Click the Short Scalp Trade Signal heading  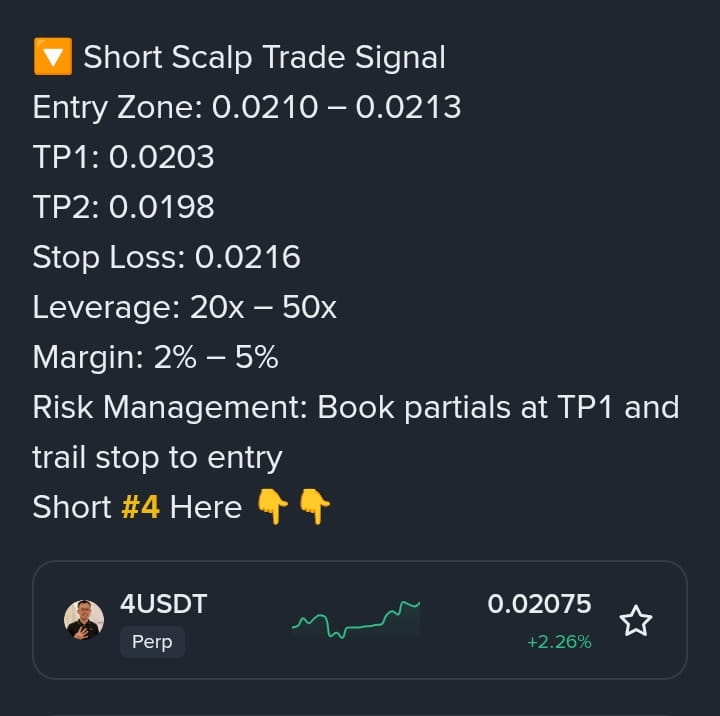(x=264, y=57)
